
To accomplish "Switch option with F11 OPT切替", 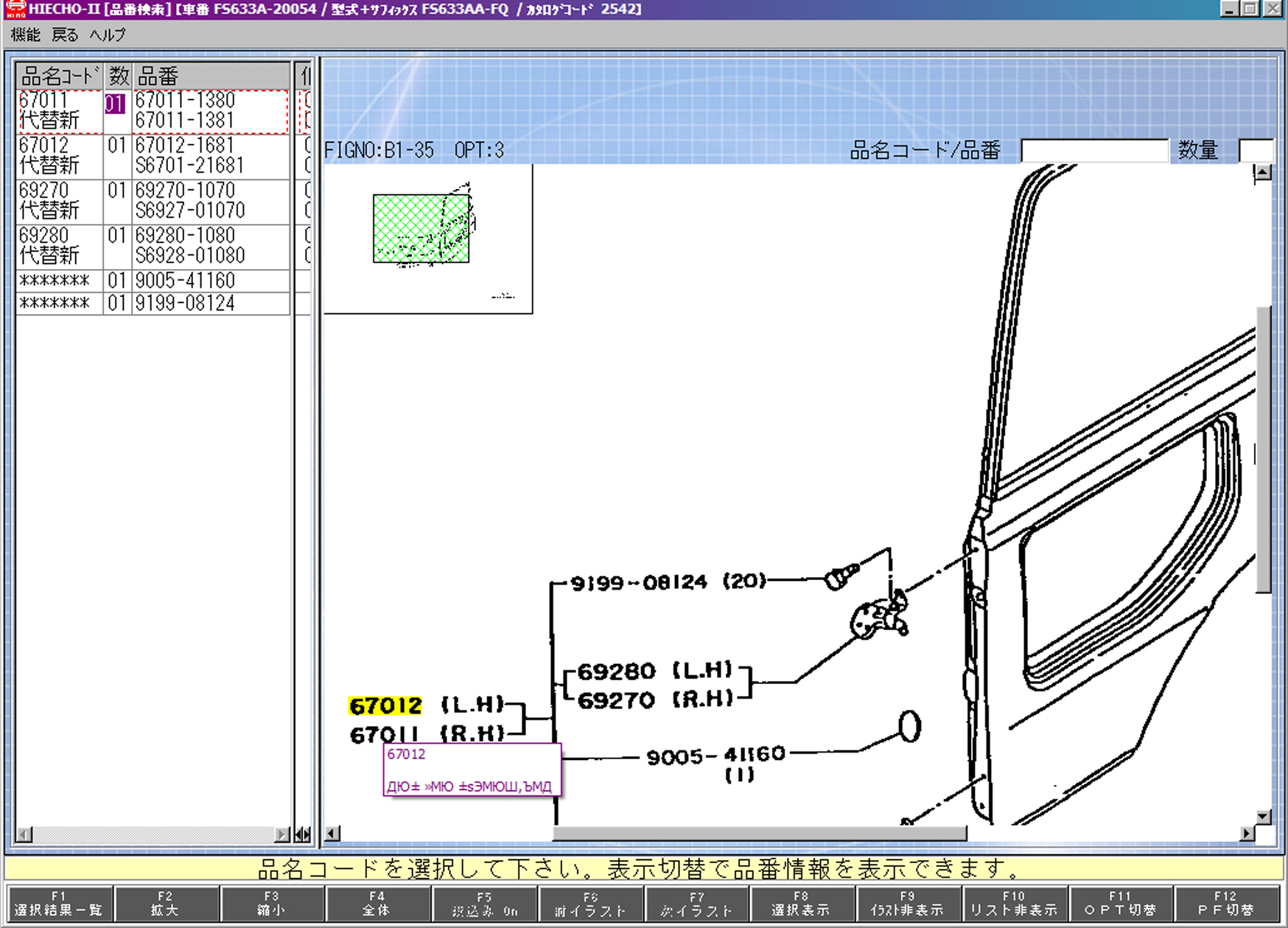I will pyautogui.click(x=1120, y=903).
